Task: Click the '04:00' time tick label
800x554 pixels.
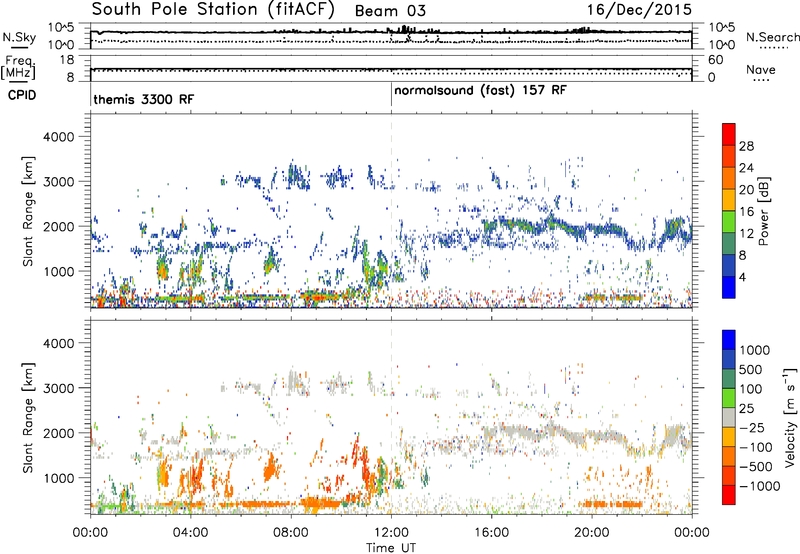Action: 190,533
